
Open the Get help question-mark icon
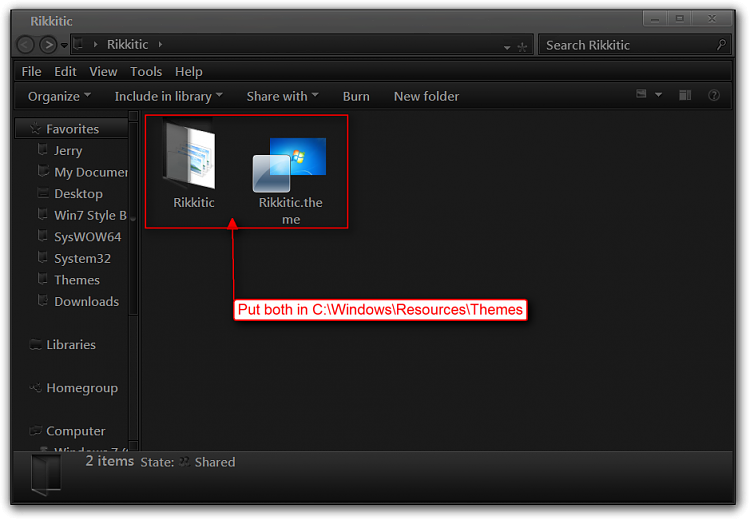[x=714, y=95]
